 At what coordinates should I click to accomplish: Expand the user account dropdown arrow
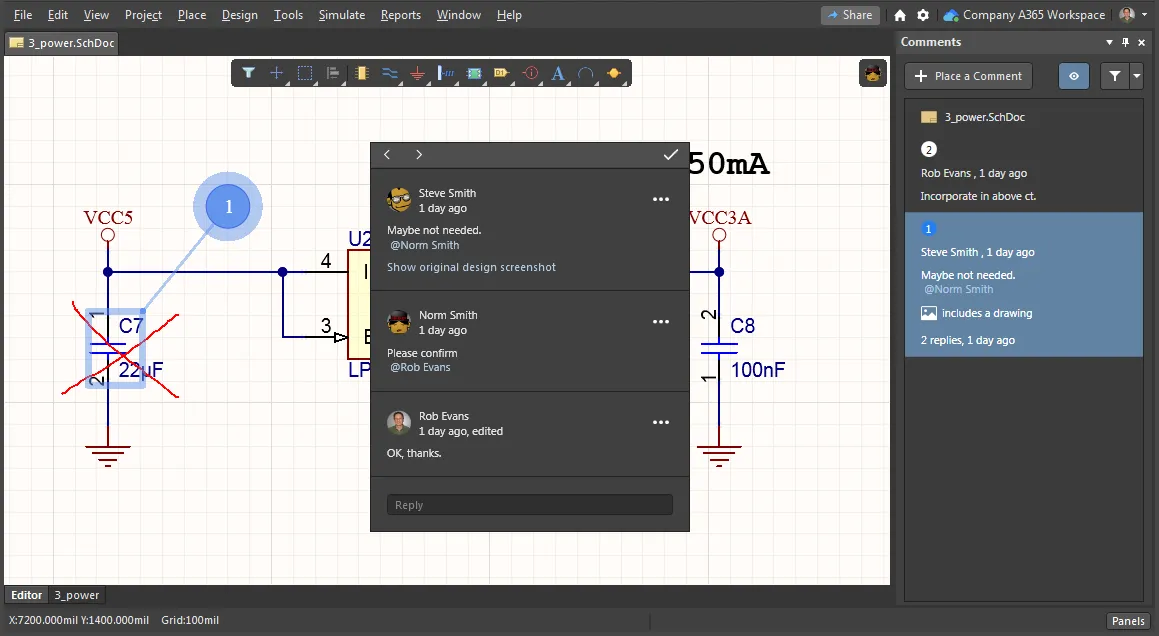[x=1145, y=15]
